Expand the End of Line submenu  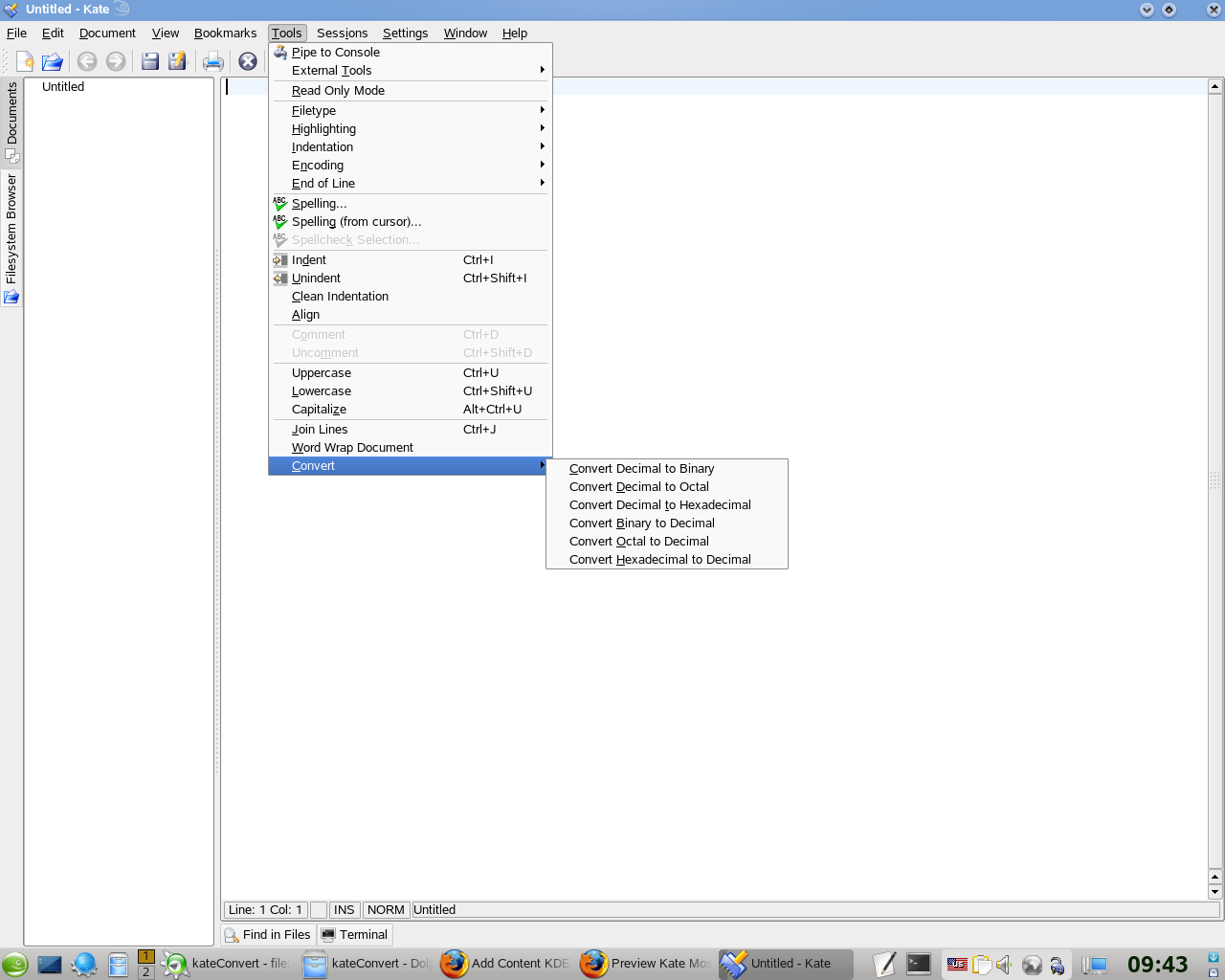[x=410, y=184]
